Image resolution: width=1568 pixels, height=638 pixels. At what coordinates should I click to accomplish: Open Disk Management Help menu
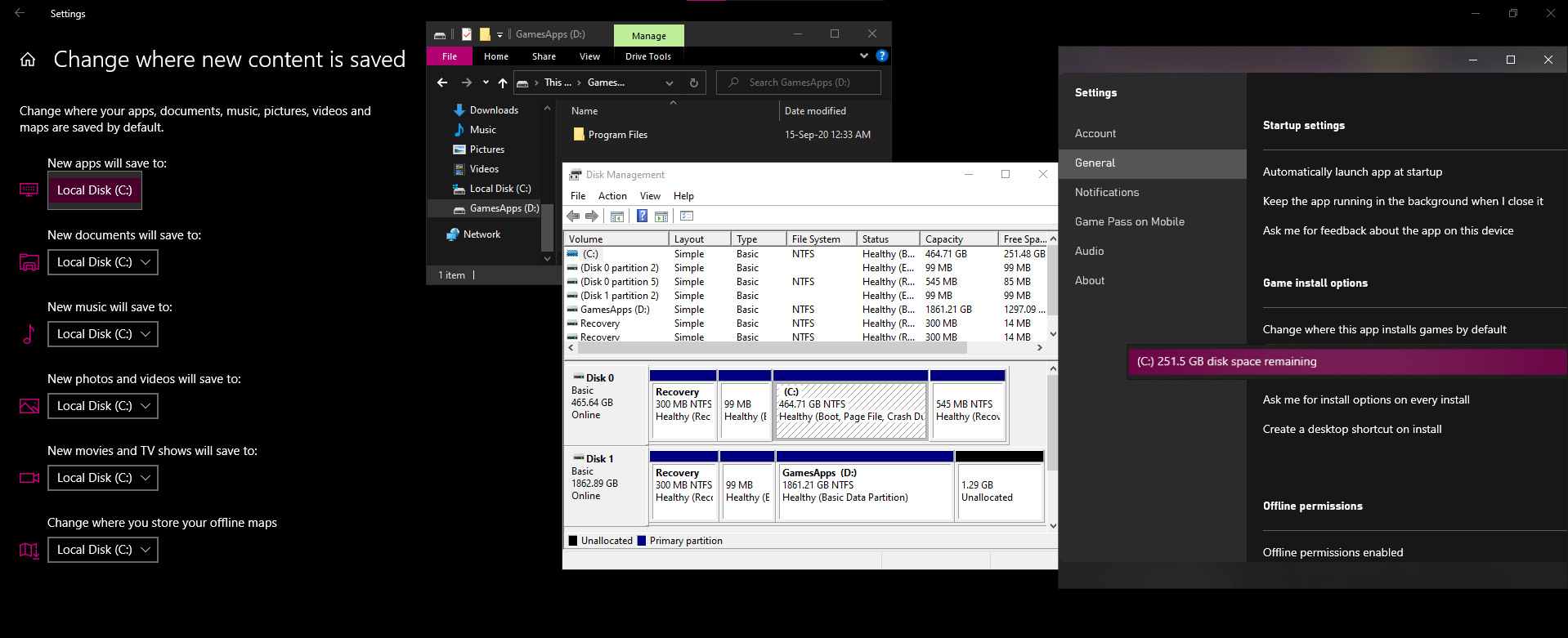tap(683, 196)
